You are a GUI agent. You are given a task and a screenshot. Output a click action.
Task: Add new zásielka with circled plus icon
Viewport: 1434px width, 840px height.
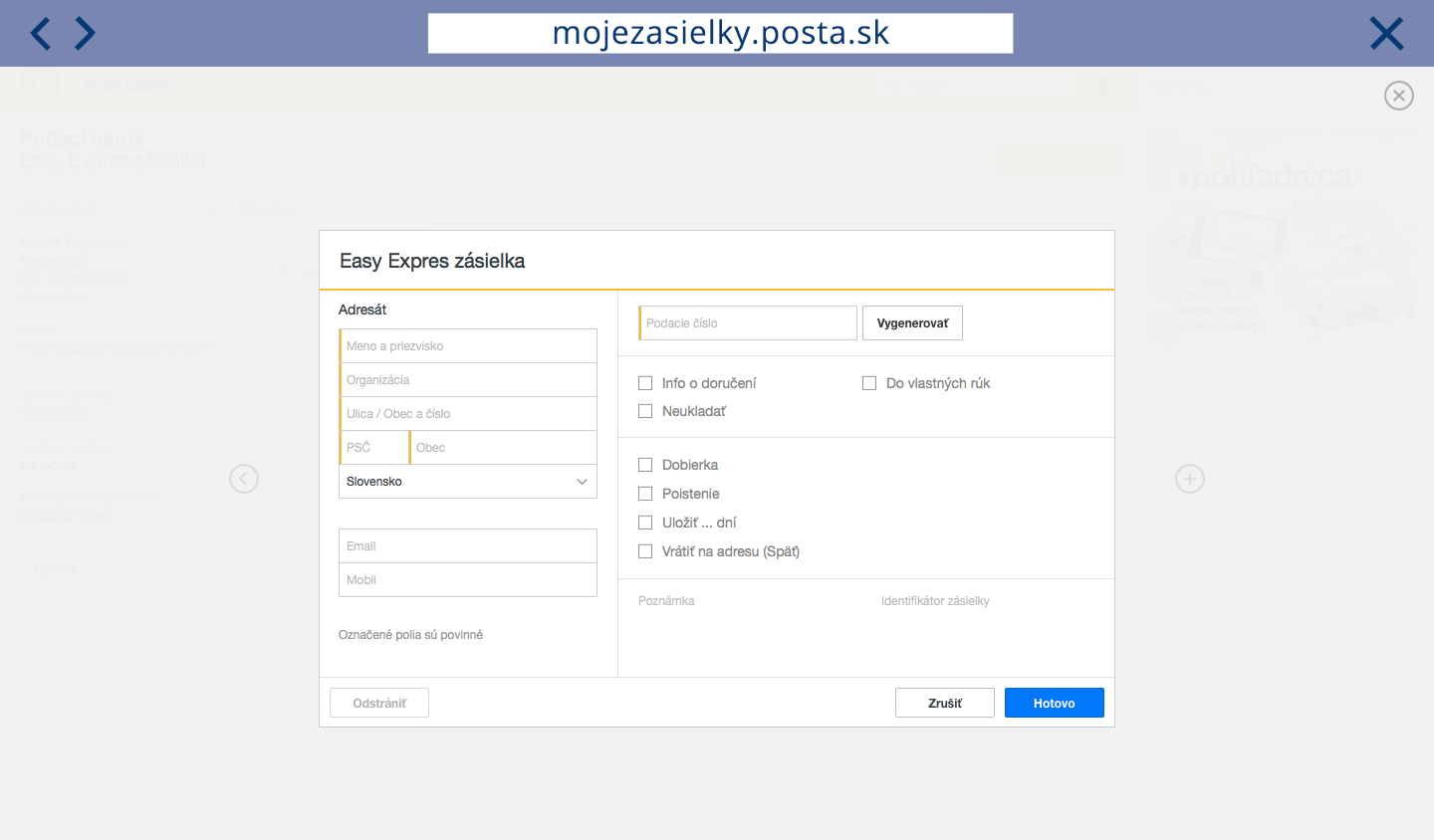[x=1190, y=479]
